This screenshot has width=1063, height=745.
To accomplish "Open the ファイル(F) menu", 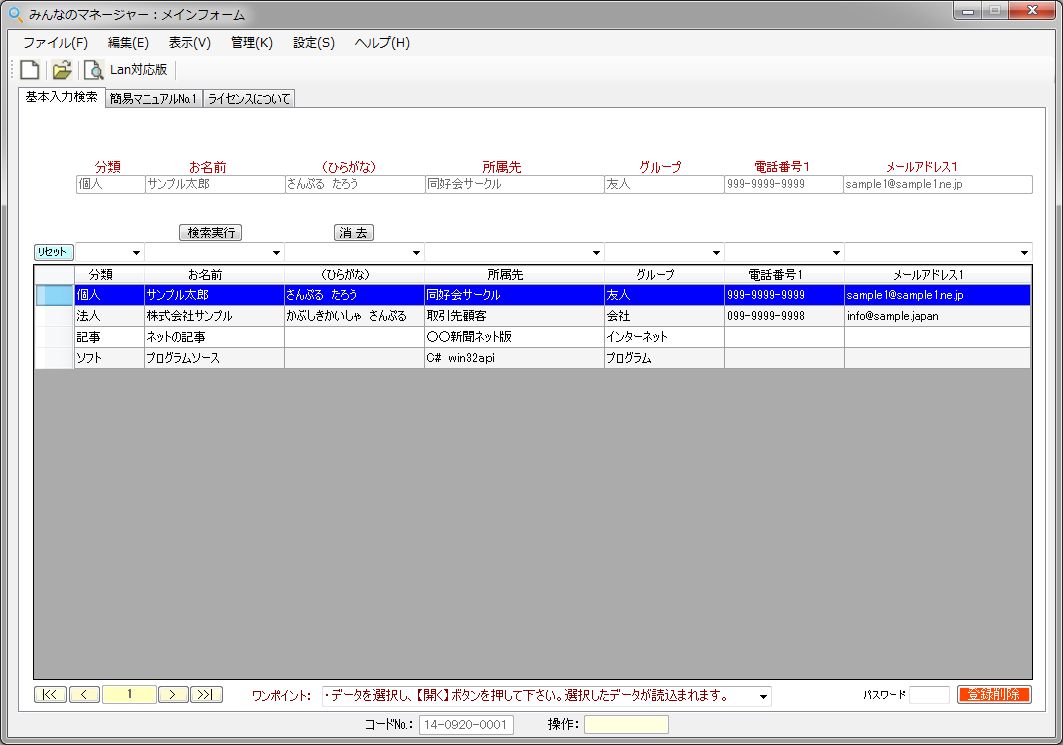I will coord(55,43).
